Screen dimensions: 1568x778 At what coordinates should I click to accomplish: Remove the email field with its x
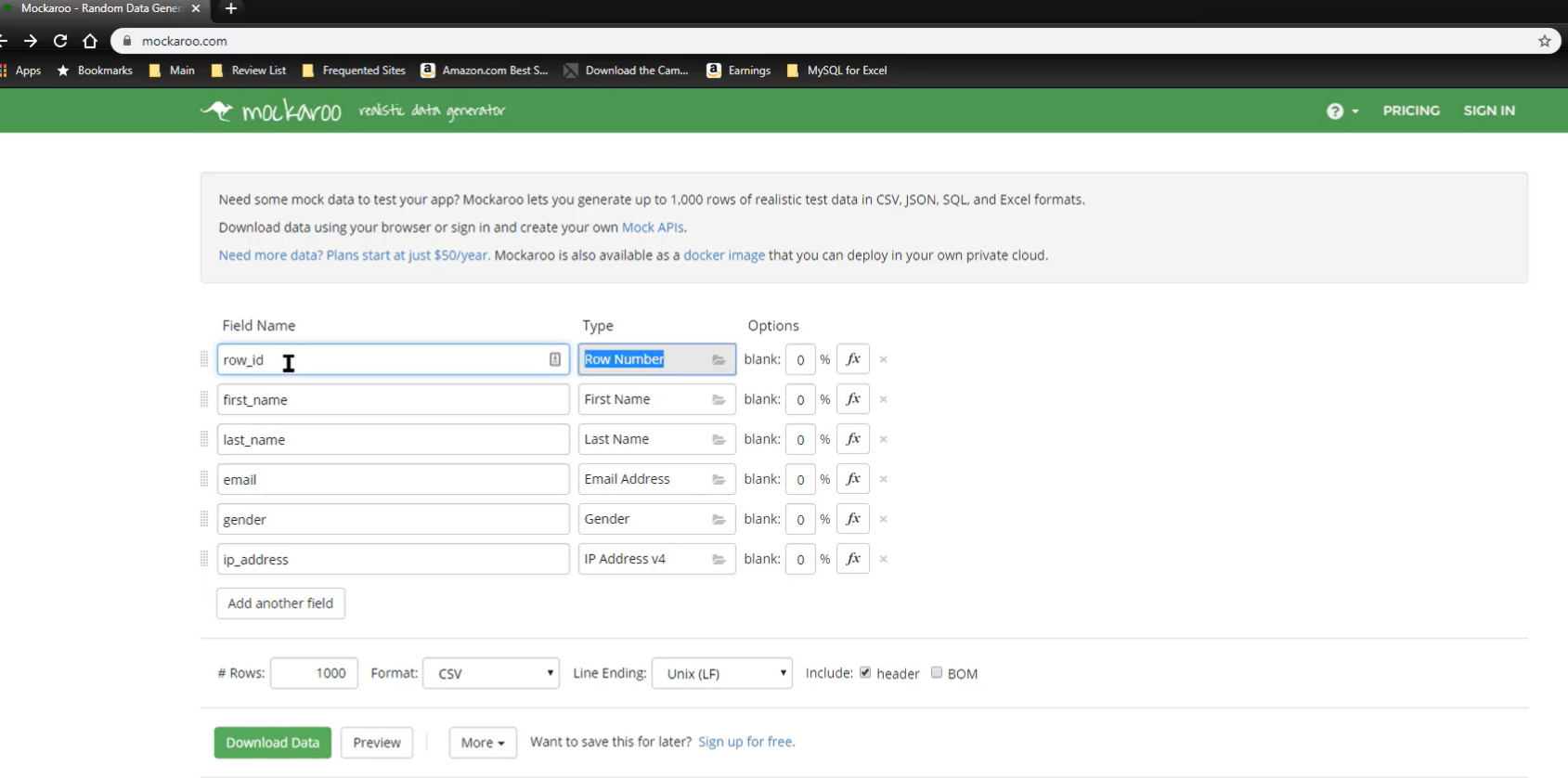tap(883, 479)
